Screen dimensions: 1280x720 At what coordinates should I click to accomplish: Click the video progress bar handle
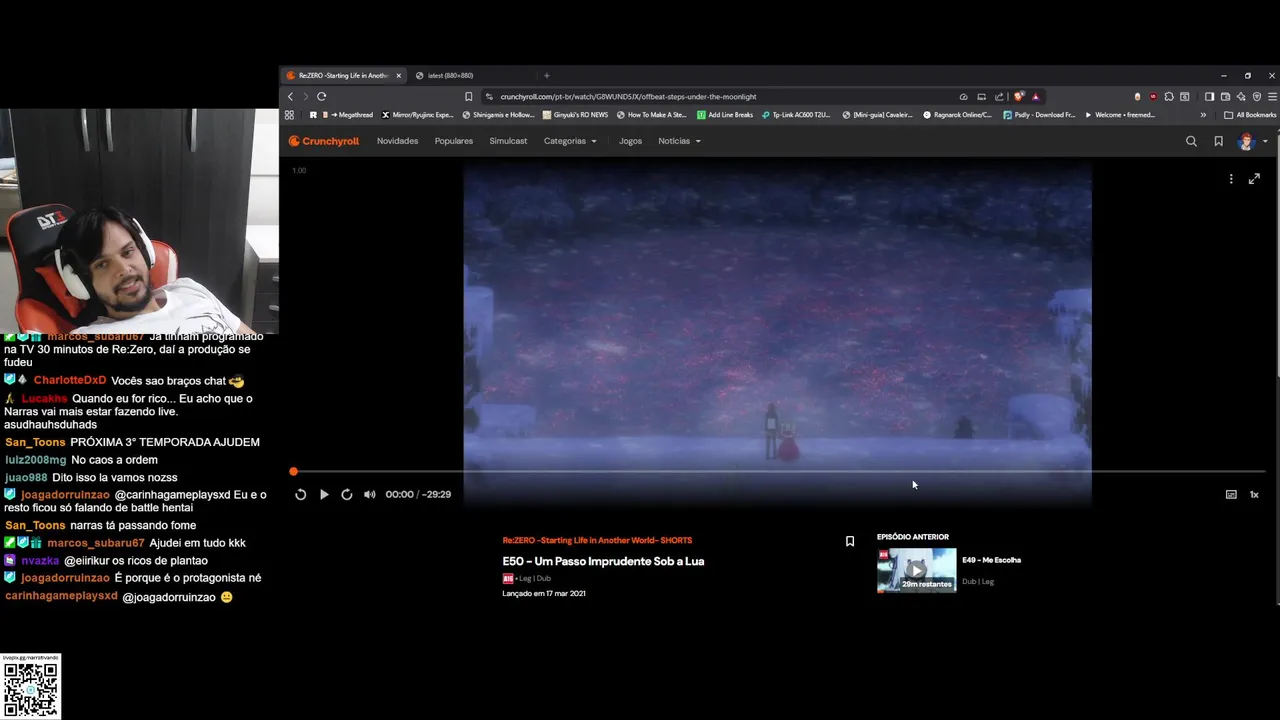coord(293,471)
